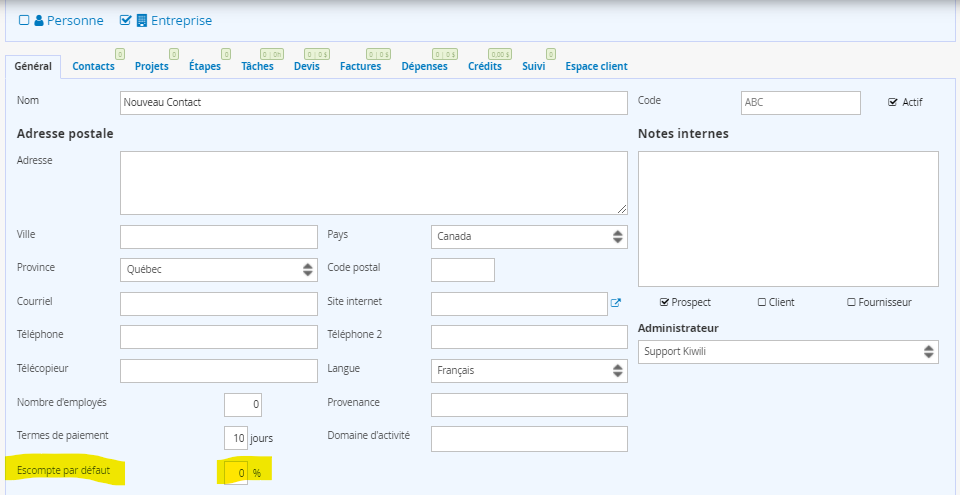
Task: Switch to the Contacts tab
Action: pos(93,67)
